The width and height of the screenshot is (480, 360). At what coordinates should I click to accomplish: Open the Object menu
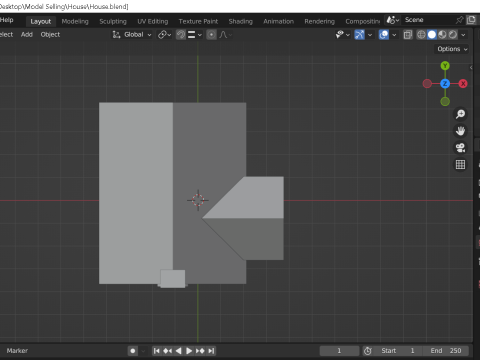pos(50,35)
